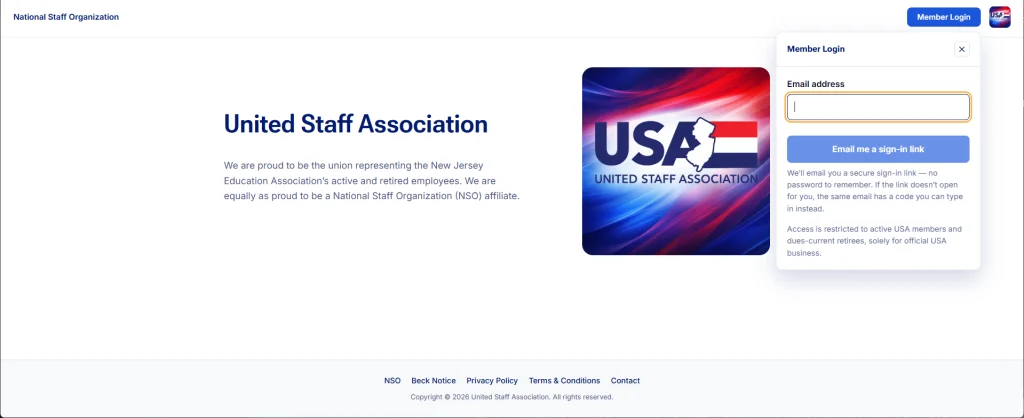The image size is (1024, 418).
Task: Click the small USA logo icon in header
Action: 999,17
